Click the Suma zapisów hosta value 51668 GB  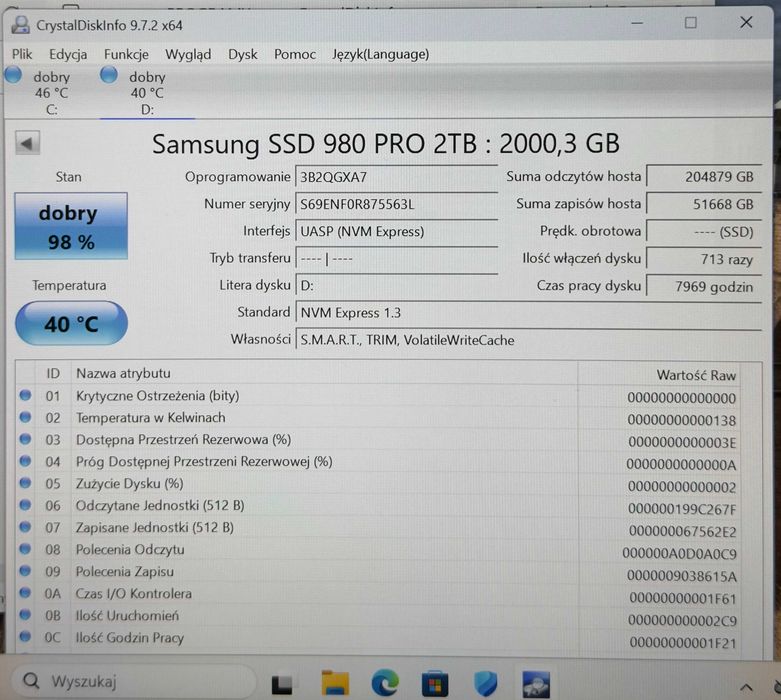click(704, 204)
